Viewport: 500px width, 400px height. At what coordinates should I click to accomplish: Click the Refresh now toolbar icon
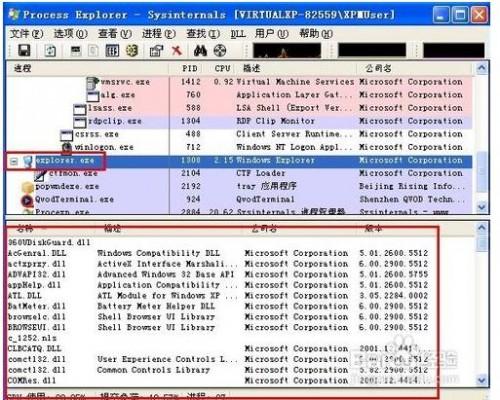click(x=50, y=51)
